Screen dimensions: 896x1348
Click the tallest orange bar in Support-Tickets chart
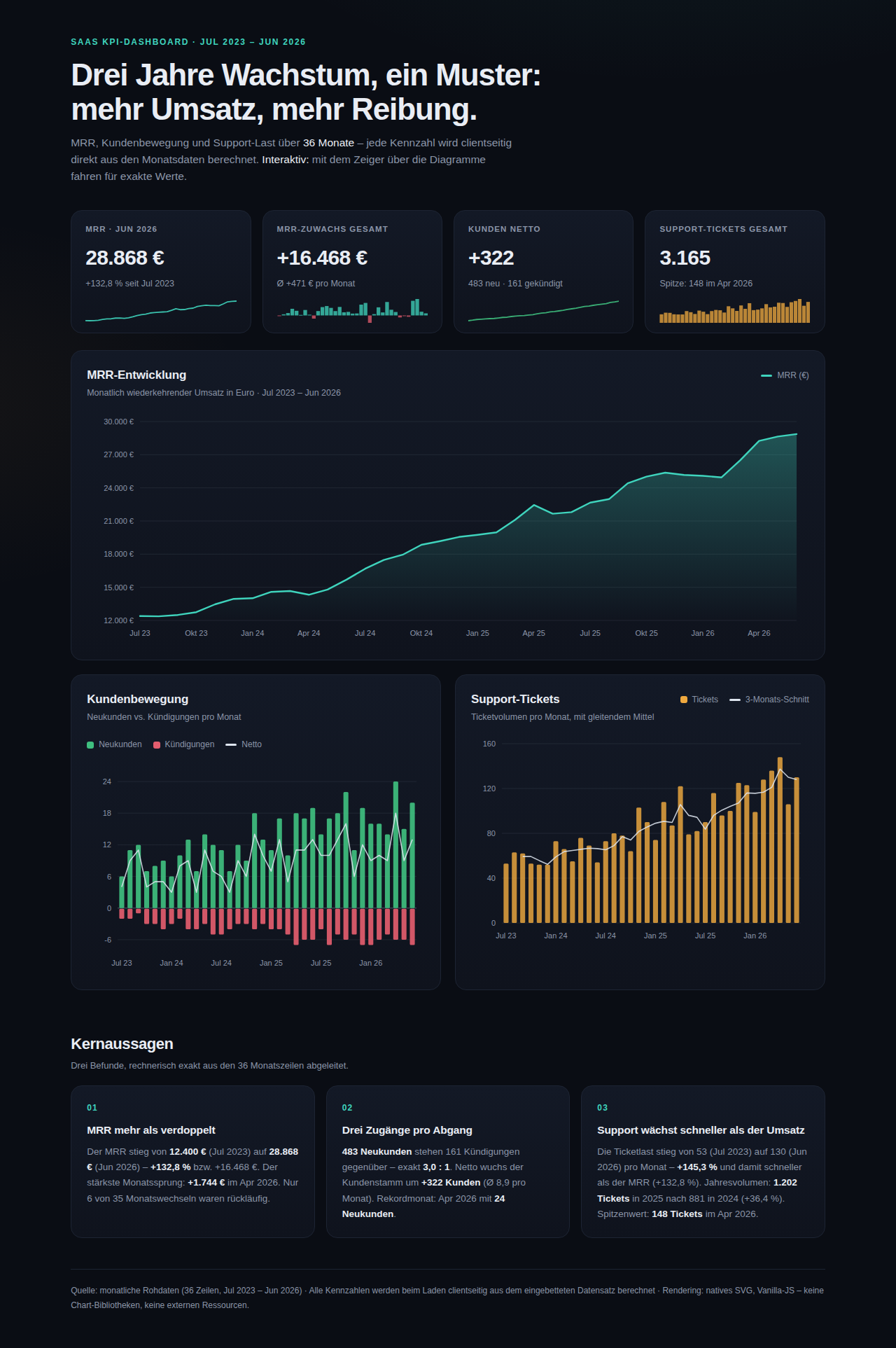pyautogui.click(x=780, y=840)
